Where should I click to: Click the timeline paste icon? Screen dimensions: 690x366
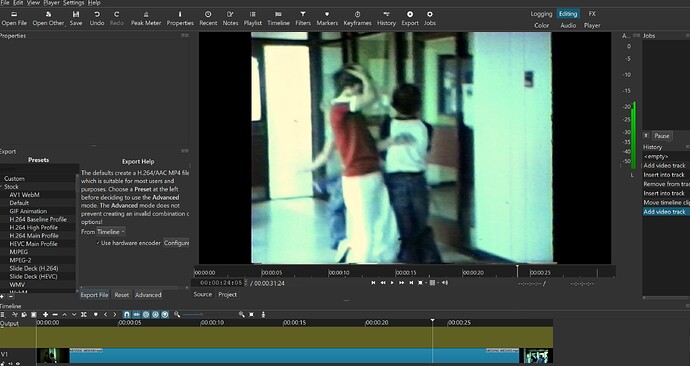pos(33,315)
